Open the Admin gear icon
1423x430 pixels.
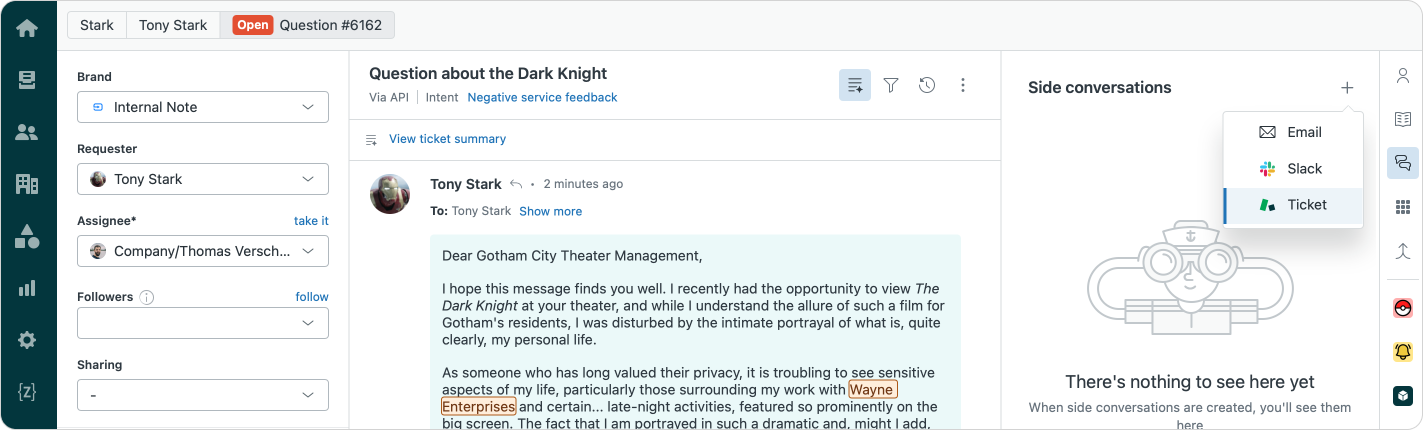(x=27, y=340)
